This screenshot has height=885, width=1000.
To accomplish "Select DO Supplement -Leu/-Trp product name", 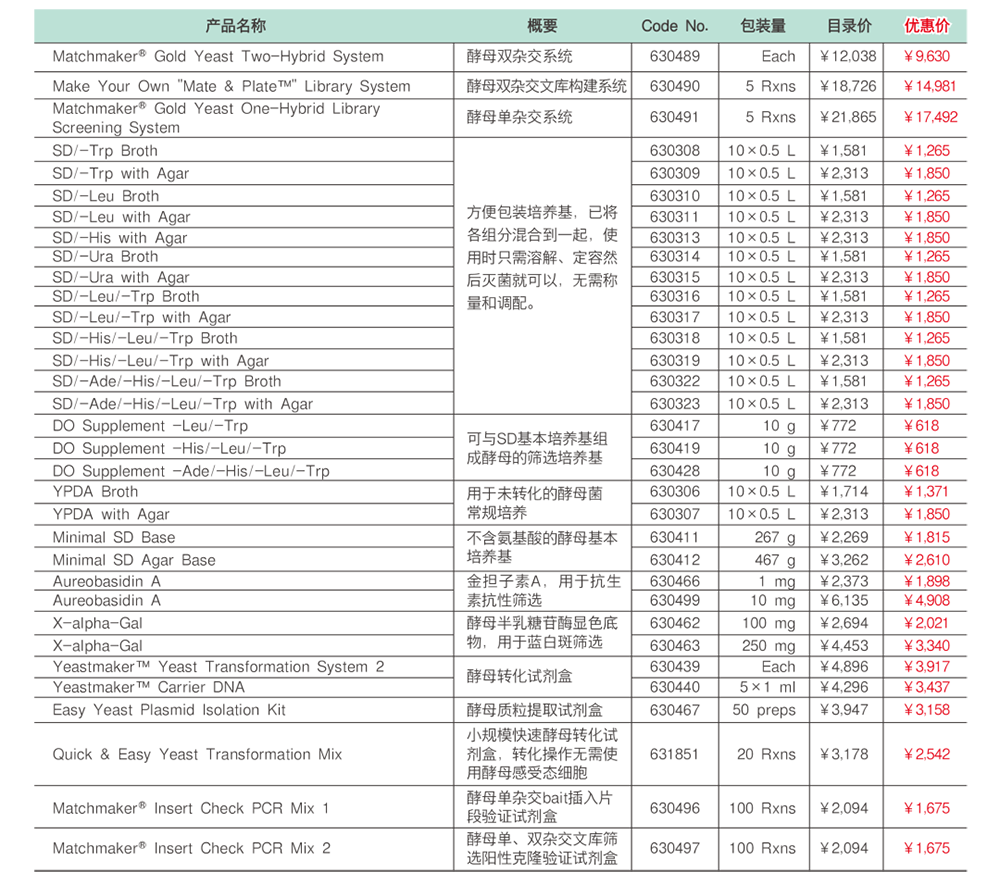I will coord(151,426).
